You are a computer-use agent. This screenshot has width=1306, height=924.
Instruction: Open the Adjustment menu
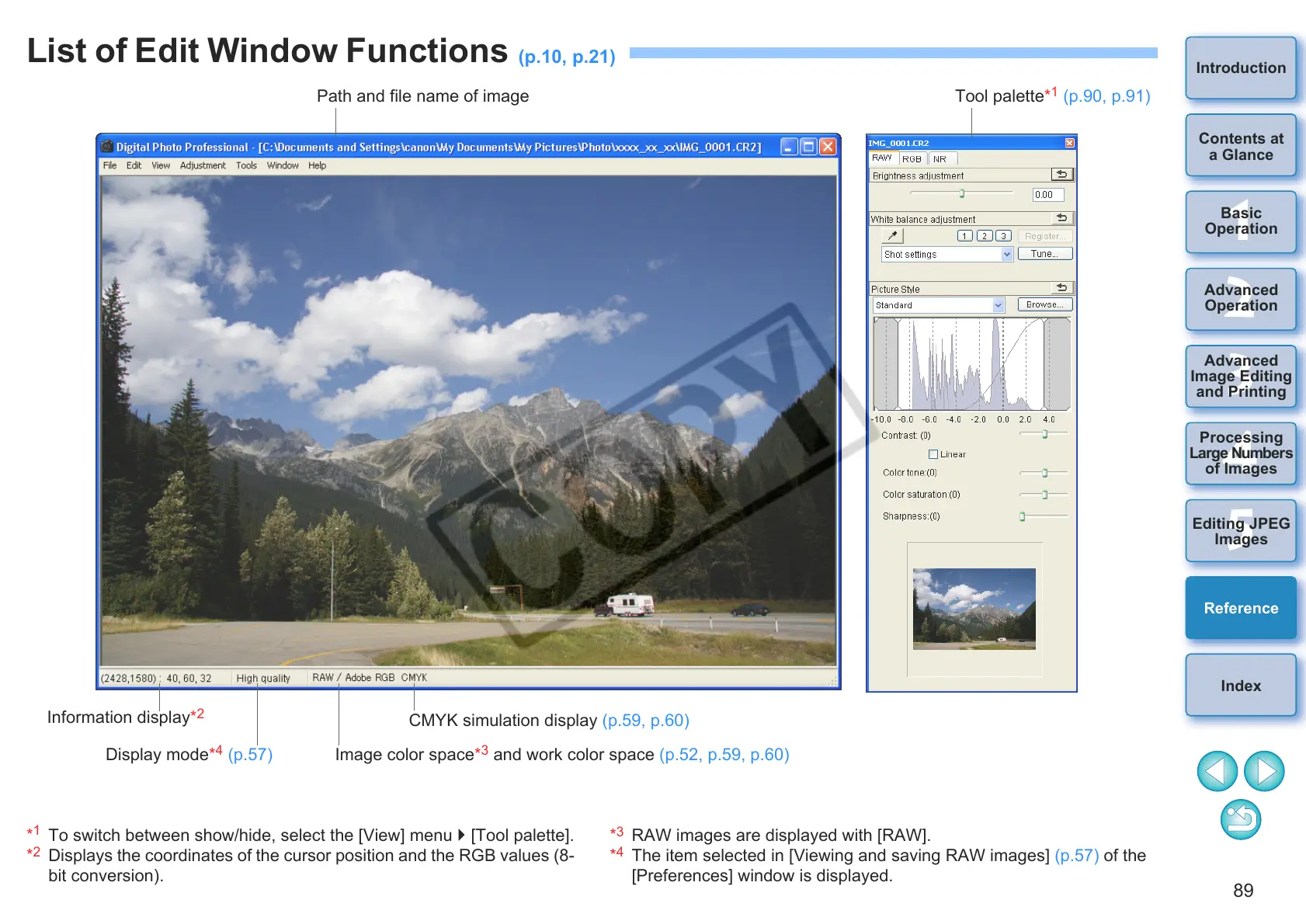pos(203,165)
